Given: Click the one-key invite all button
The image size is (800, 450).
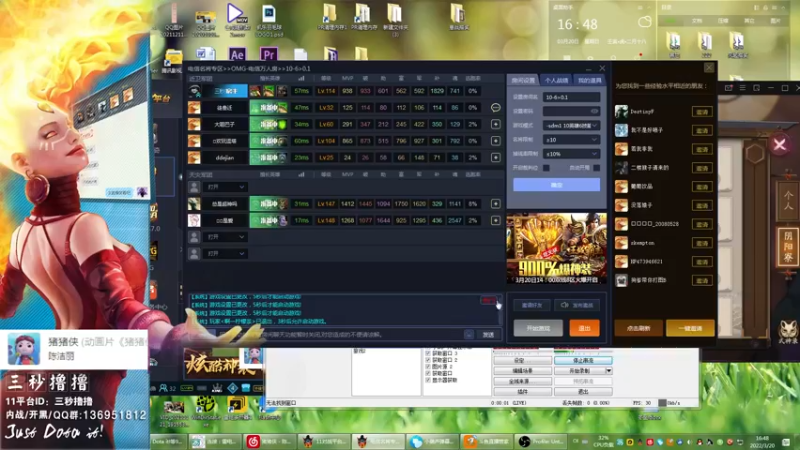Looking at the screenshot, I should [690, 328].
